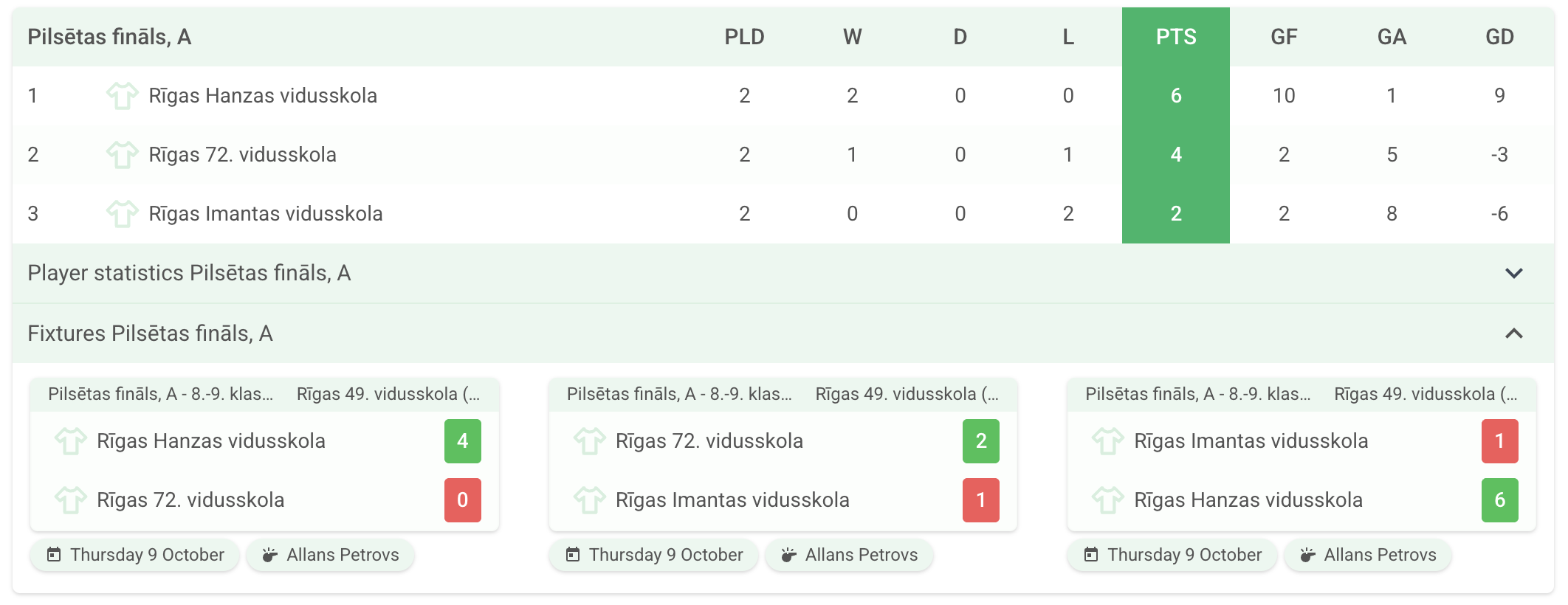Viewport: 1568px width, 605px height.
Task: Click the GD column header
Action: pyautogui.click(x=1499, y=37)
